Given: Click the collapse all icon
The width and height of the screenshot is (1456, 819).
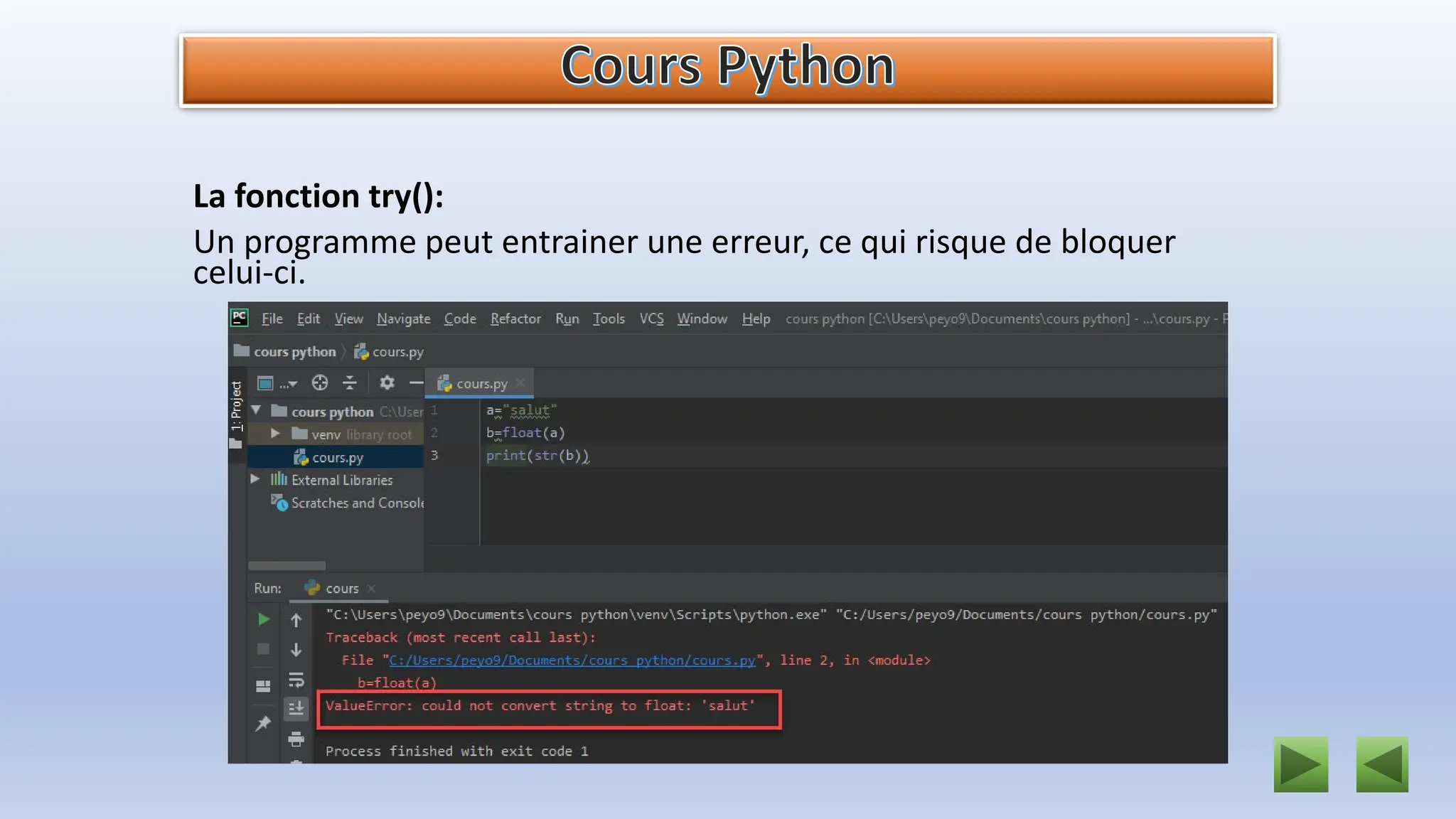Looking at the screenshot, I should click(x=350, y=382).
